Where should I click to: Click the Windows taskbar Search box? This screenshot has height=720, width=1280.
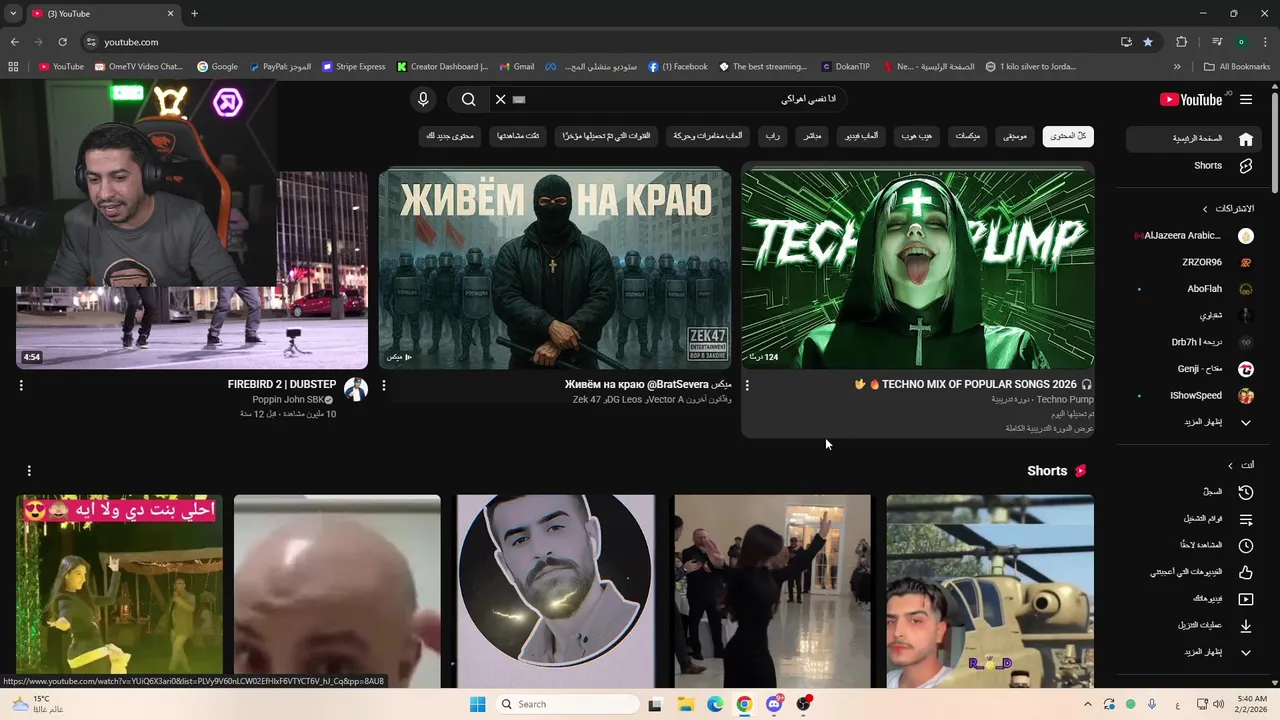coord(568,704)
